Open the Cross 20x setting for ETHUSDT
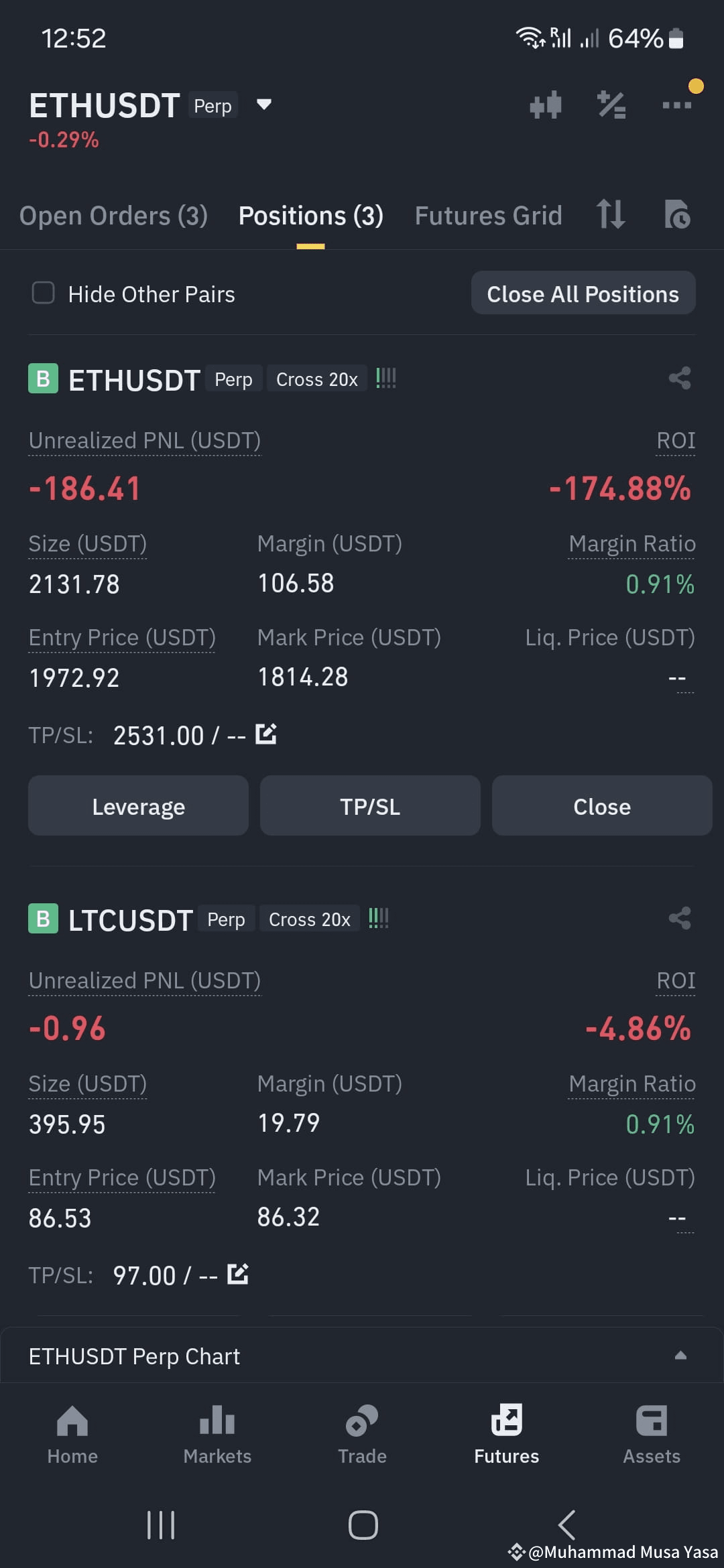The height and width of the screenshot is (1568, 724). click(317, 379)
